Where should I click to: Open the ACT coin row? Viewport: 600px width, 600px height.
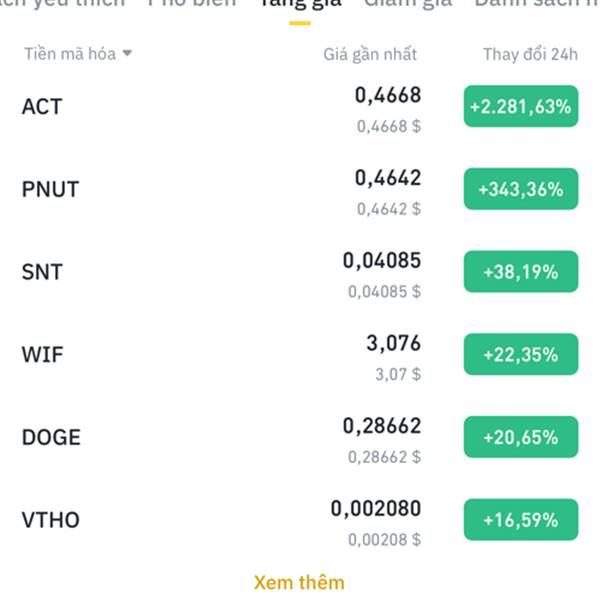(42, 106)
